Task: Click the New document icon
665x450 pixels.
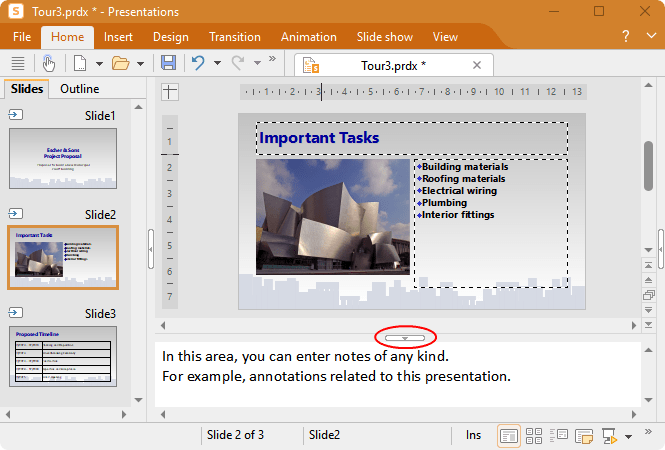Action: pos(80,64)
